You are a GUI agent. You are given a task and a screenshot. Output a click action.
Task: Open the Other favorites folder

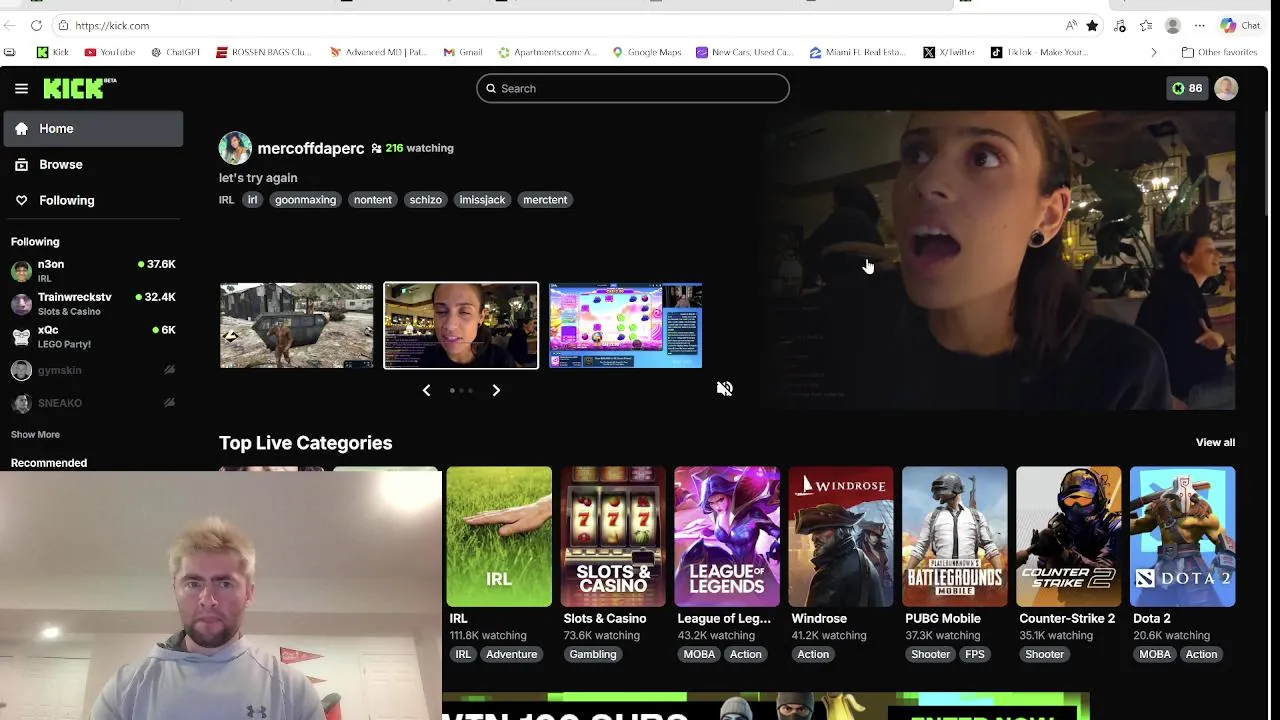(1219, 52)
